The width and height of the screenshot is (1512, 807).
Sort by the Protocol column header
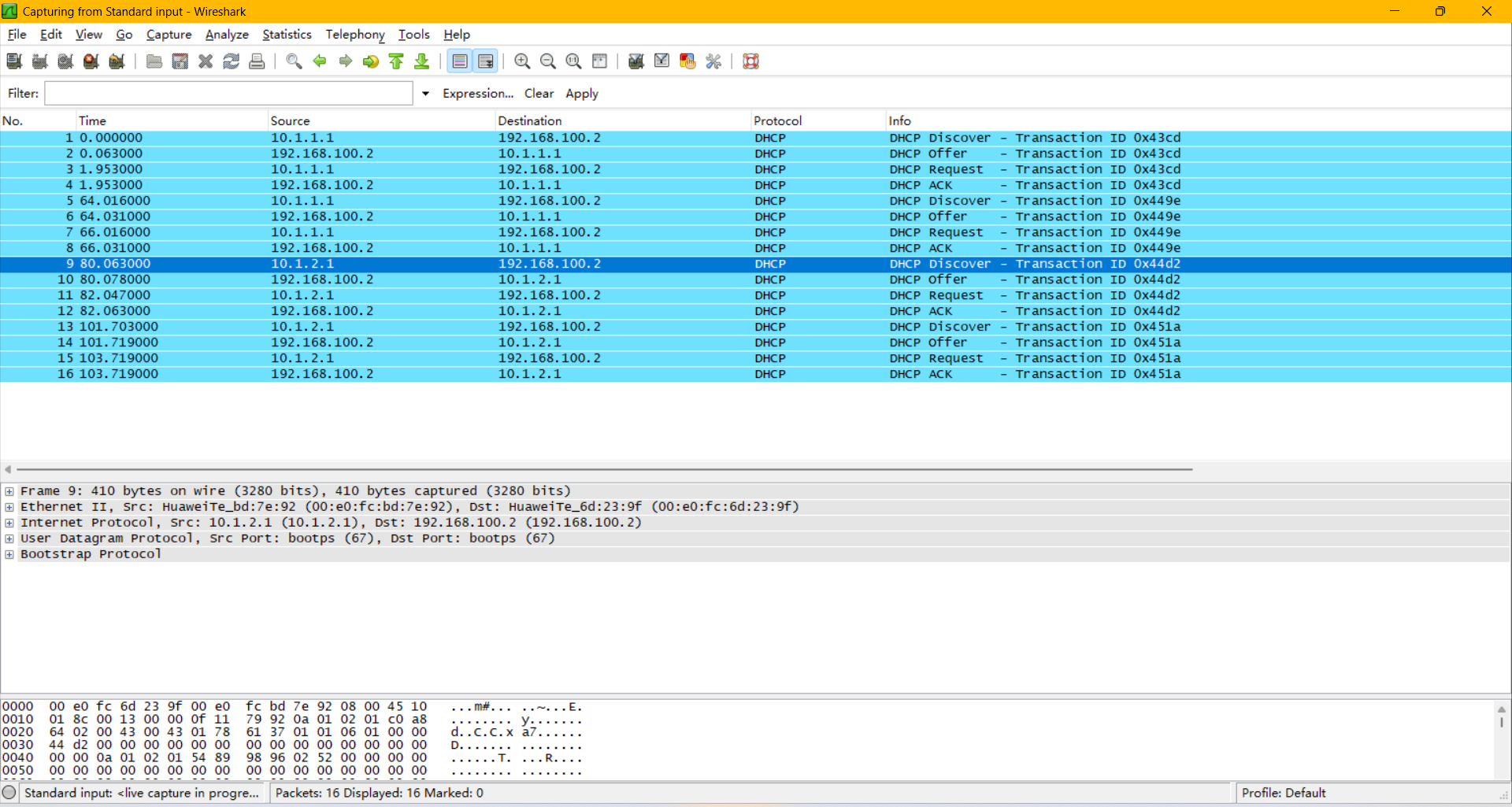[x=818, y=120]
